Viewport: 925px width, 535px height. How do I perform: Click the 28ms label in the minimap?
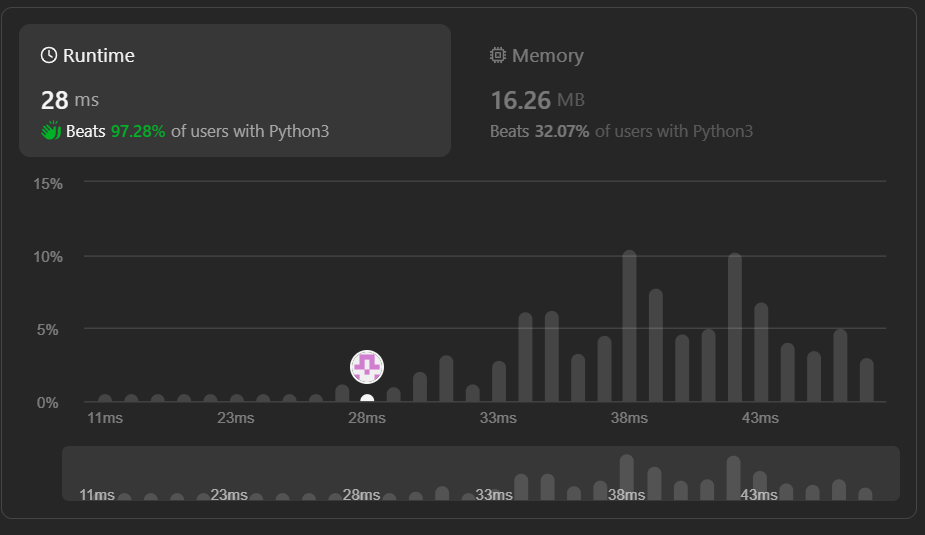point(361,494)
